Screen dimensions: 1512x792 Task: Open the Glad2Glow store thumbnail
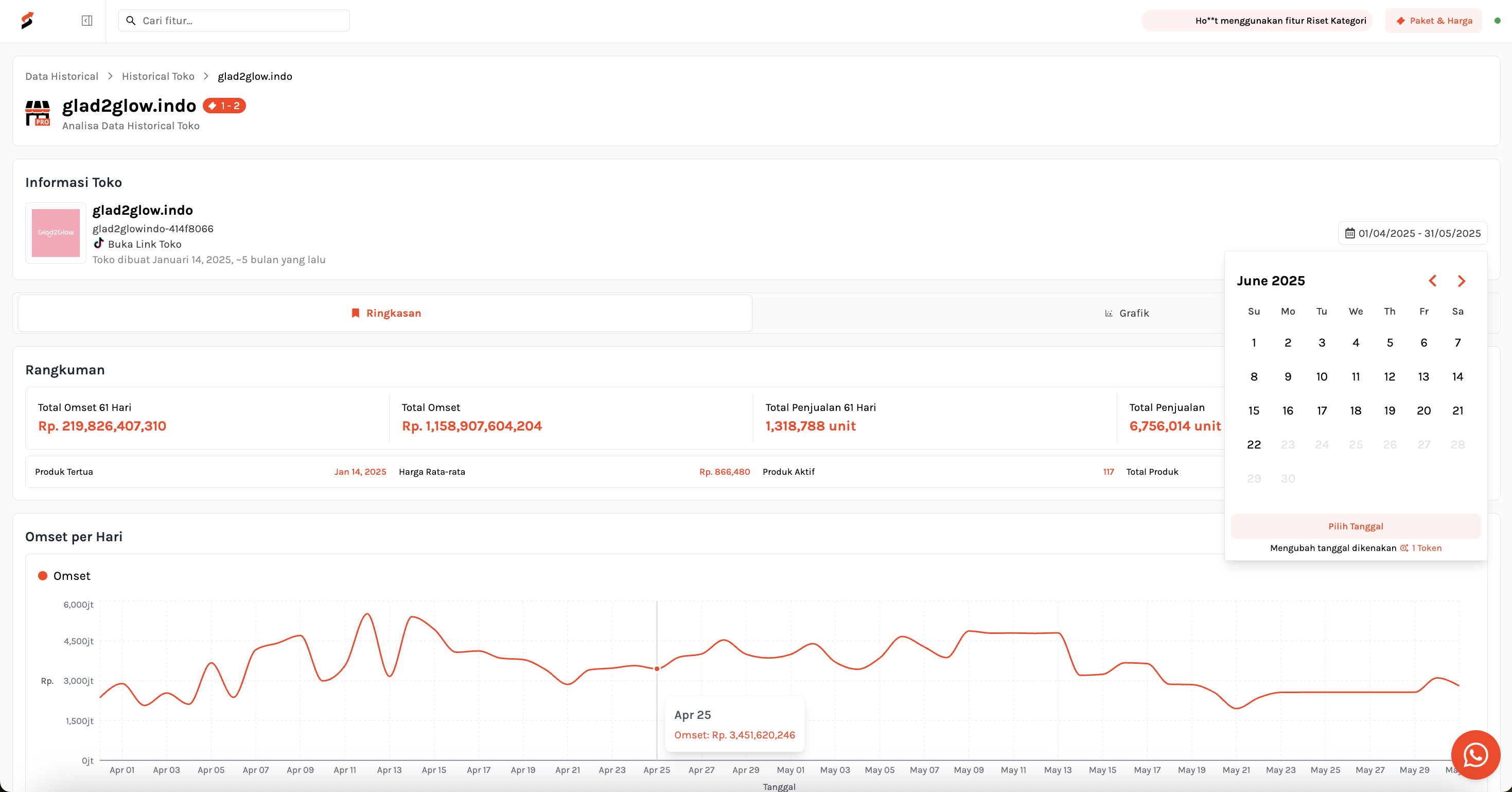tap(56, 233)
